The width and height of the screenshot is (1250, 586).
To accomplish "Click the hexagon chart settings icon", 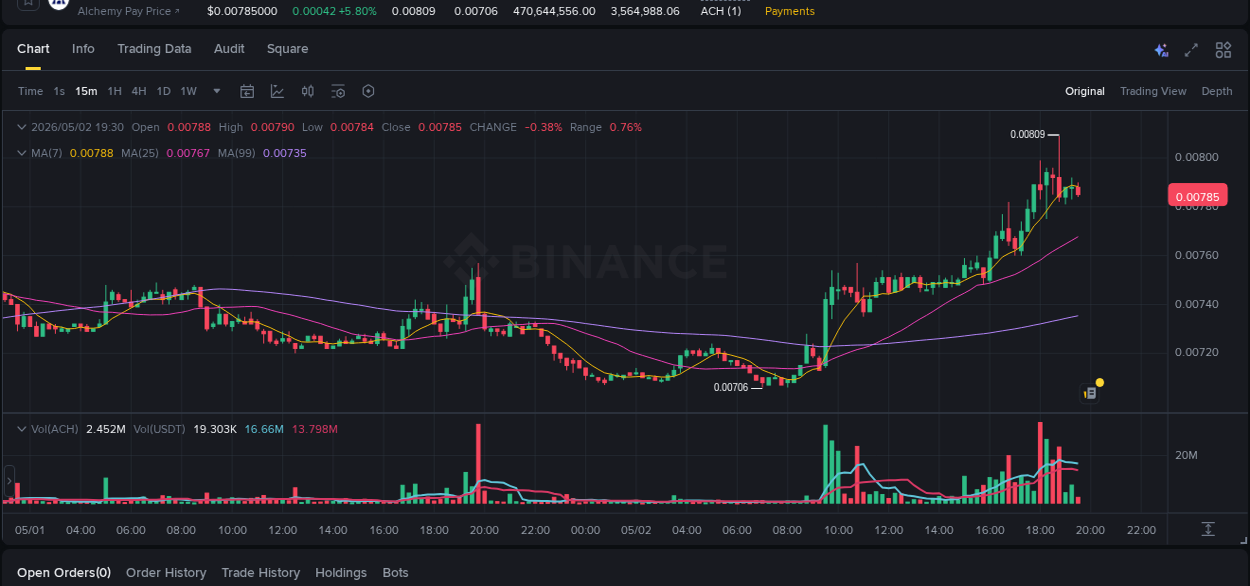I will pyautogui.click(x=368, y=91).
